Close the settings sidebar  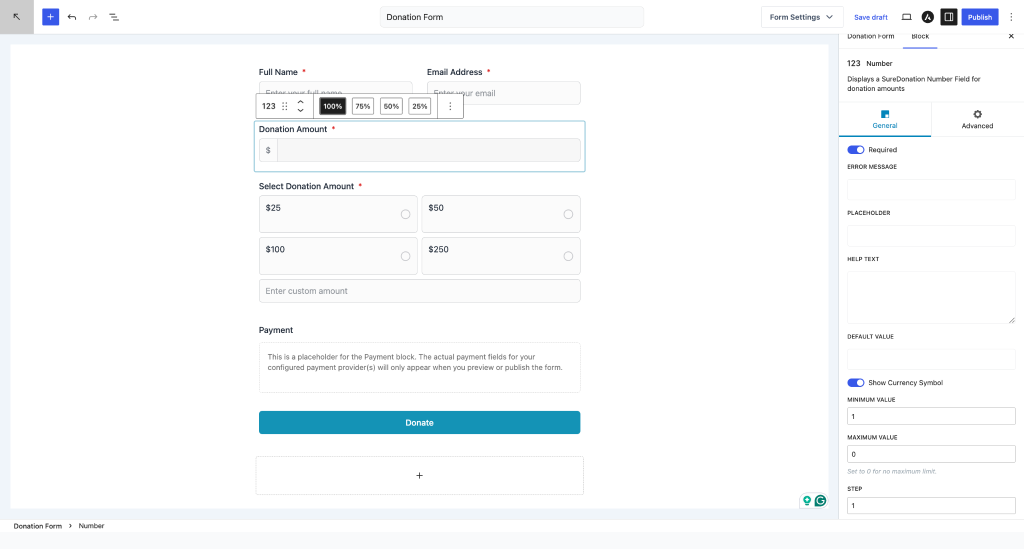coord(1011,37)
